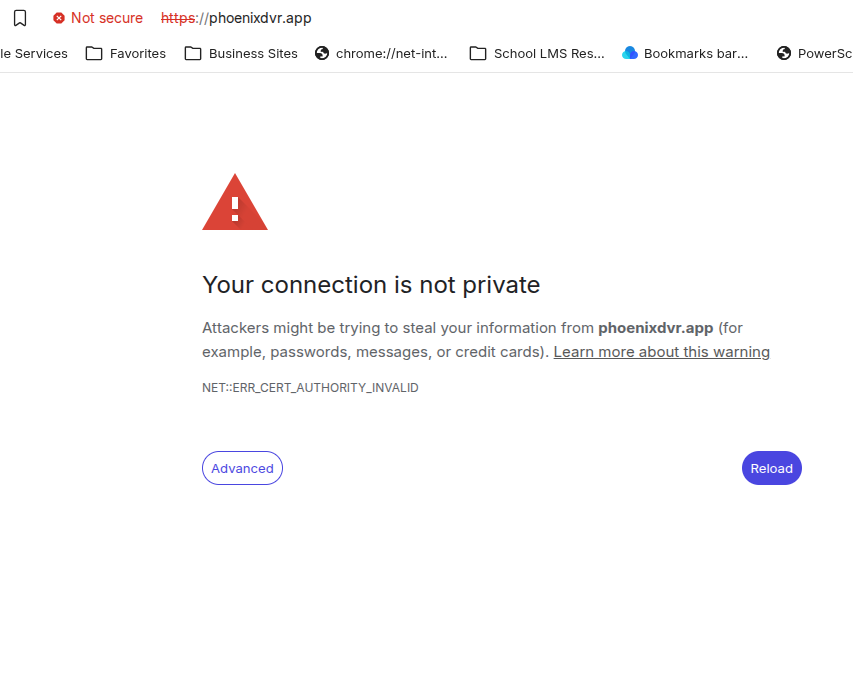853x677 pixels.
Task: Click the globe icon beside PowerSc bookmark
Action: 784,54
